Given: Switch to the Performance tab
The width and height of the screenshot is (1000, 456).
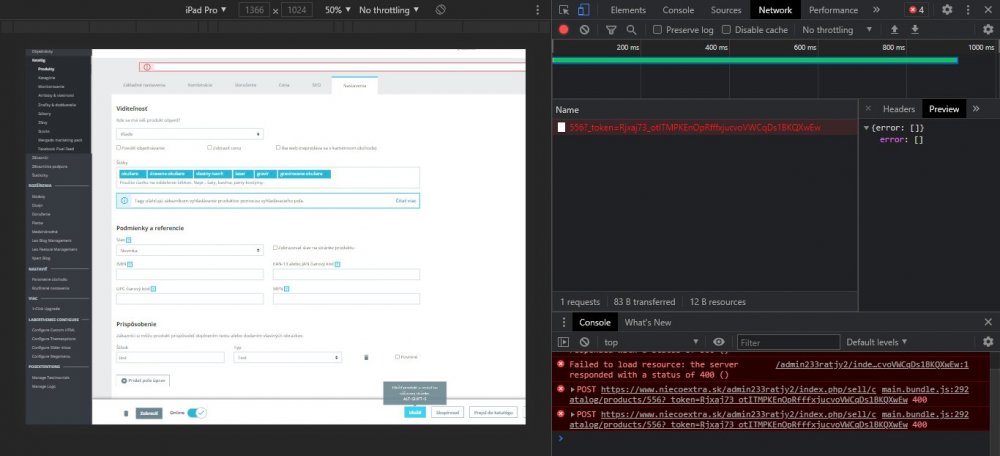Looking at the screenshot, I should 833,10.
